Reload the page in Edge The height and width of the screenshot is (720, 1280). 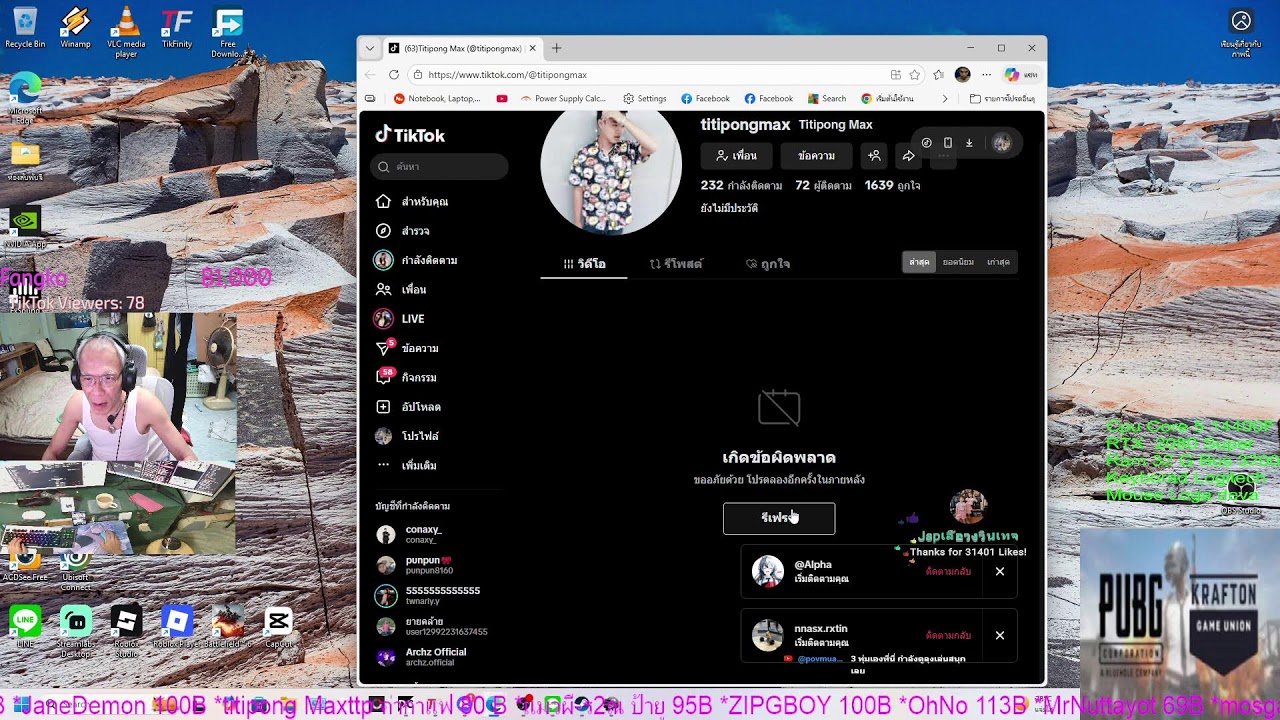pos(394,75)
